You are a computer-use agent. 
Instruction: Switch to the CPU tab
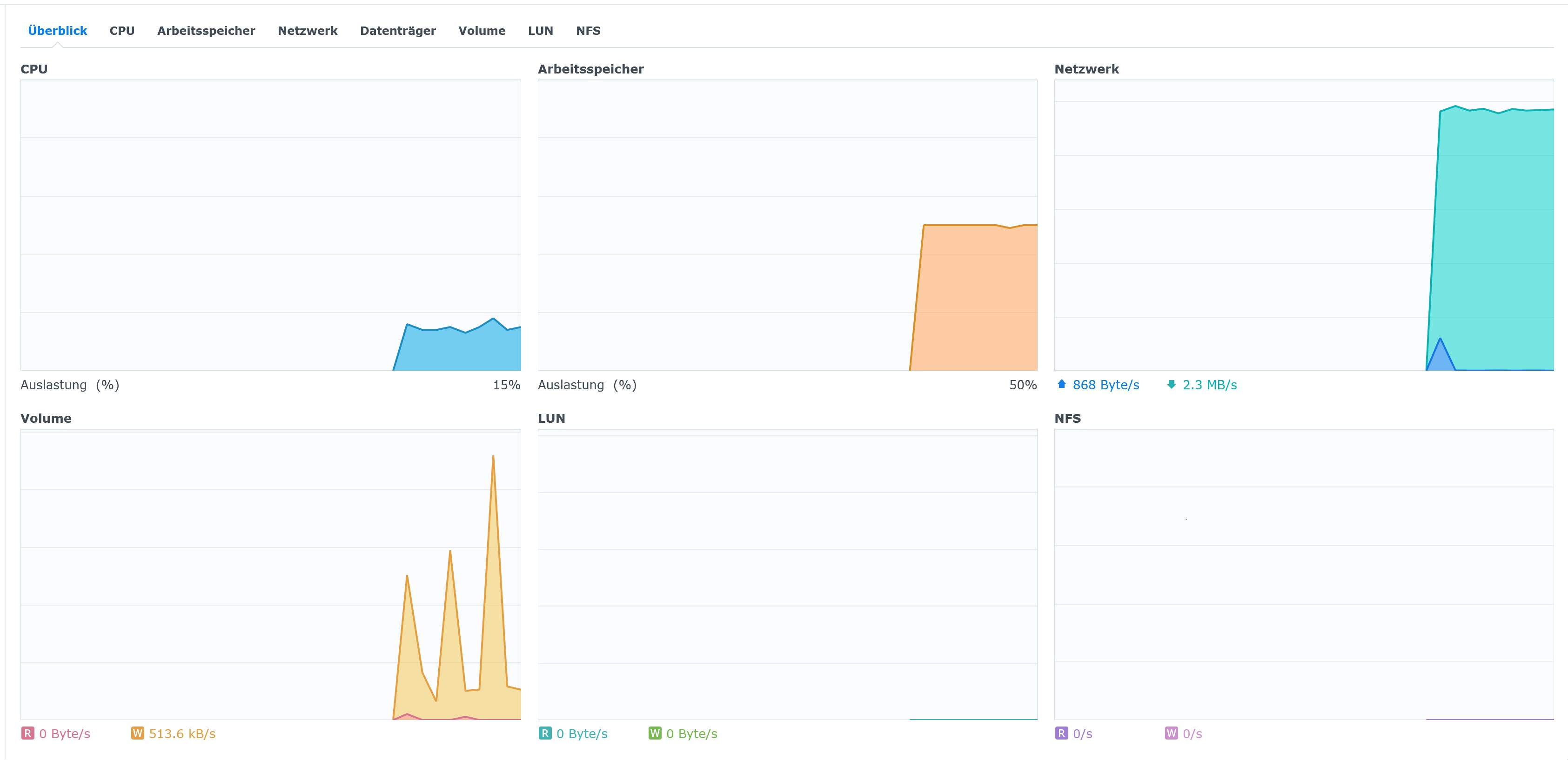pos(122,30)
